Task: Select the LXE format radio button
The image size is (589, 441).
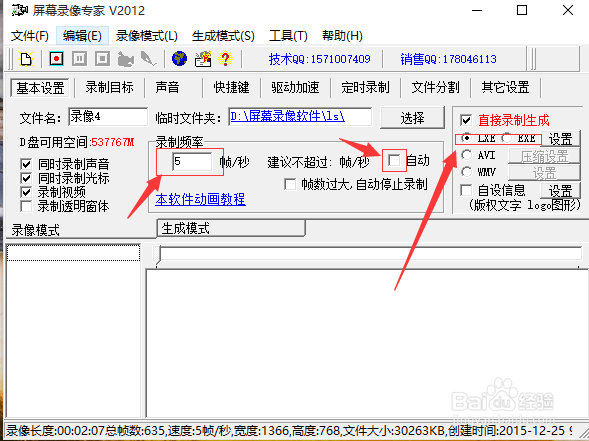Action: [x=467, y=138]
